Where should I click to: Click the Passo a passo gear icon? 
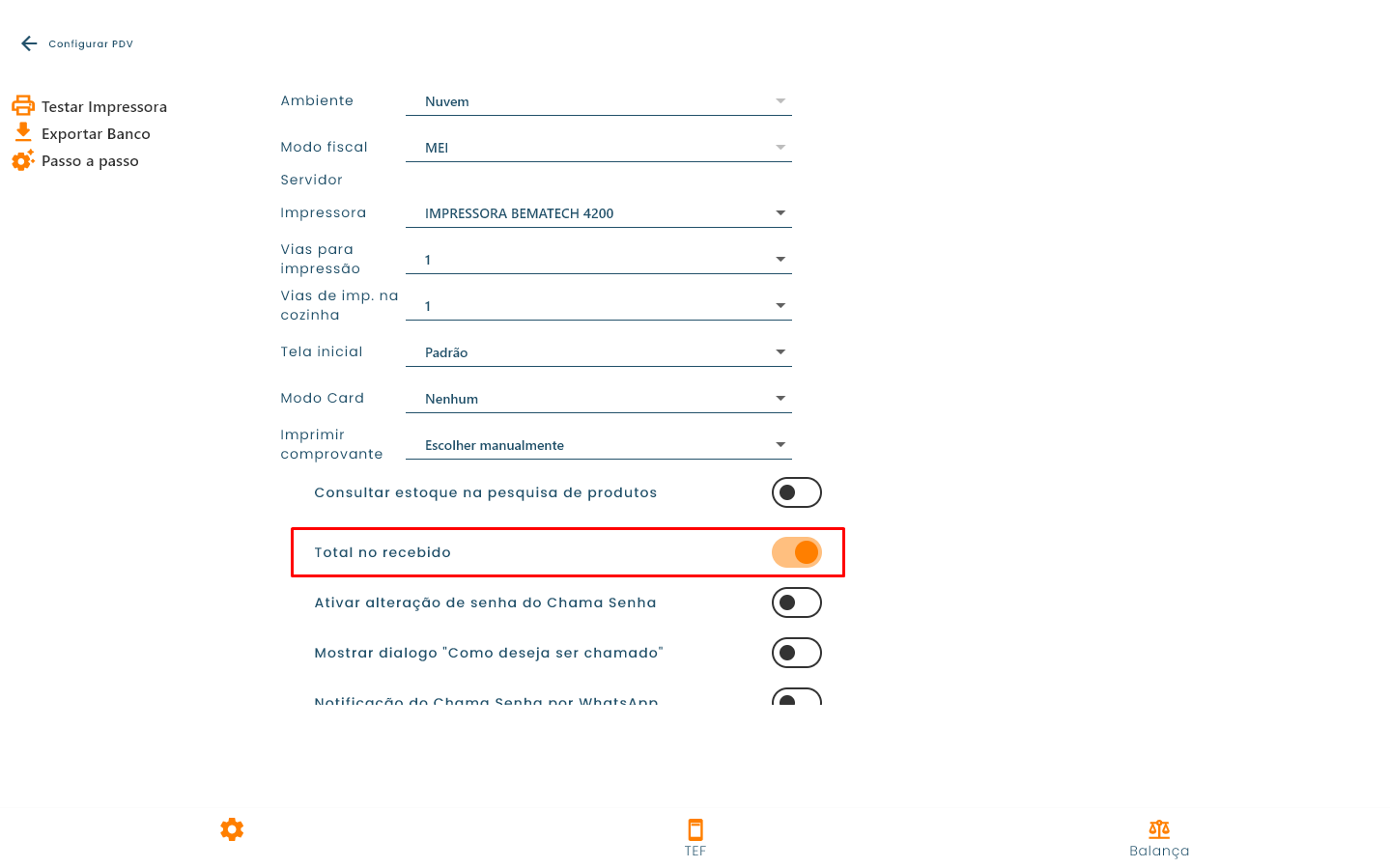[23, 160]
